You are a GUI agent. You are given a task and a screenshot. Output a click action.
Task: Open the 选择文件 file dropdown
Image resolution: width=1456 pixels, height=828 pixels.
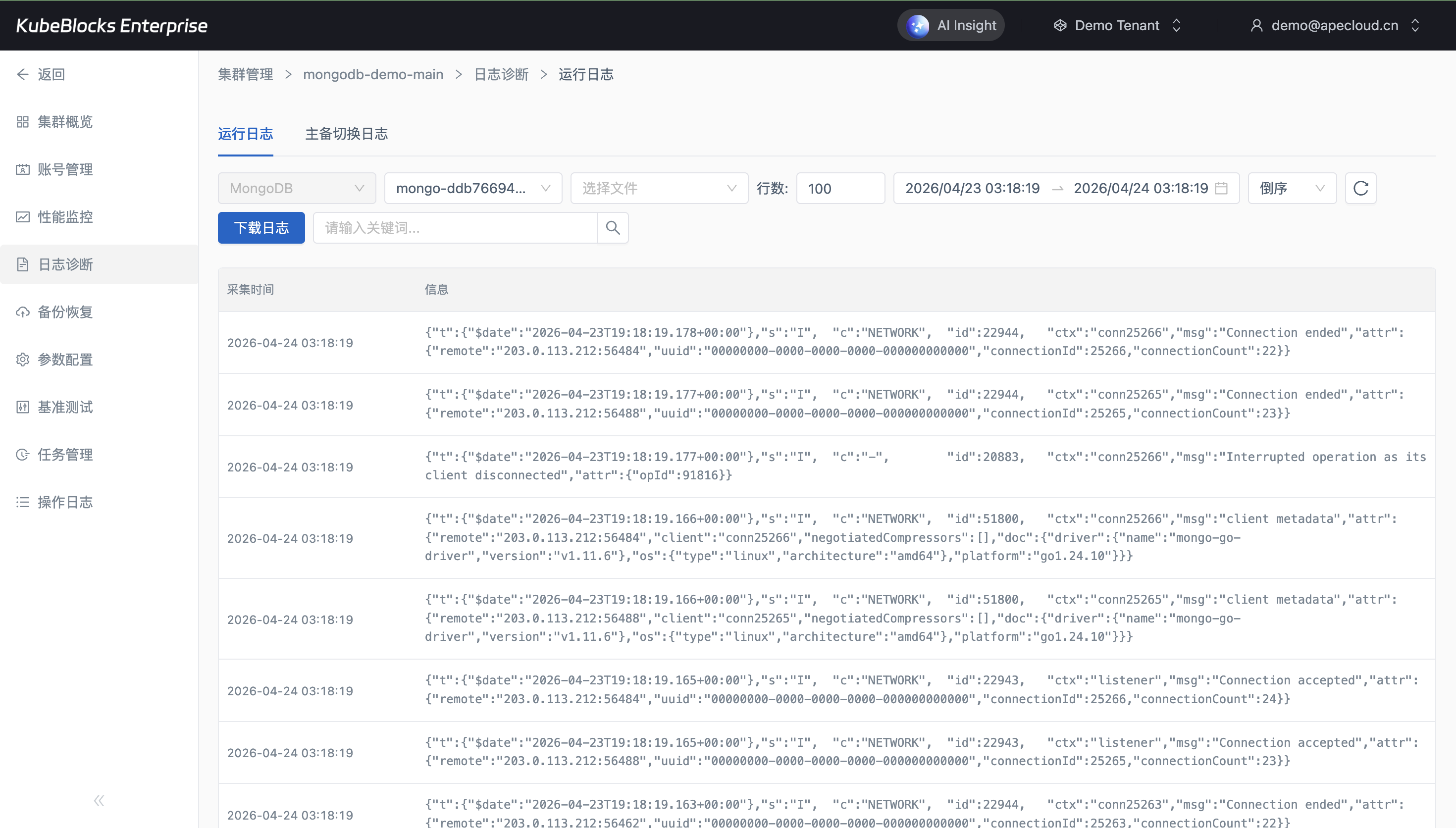coord(658,188)
